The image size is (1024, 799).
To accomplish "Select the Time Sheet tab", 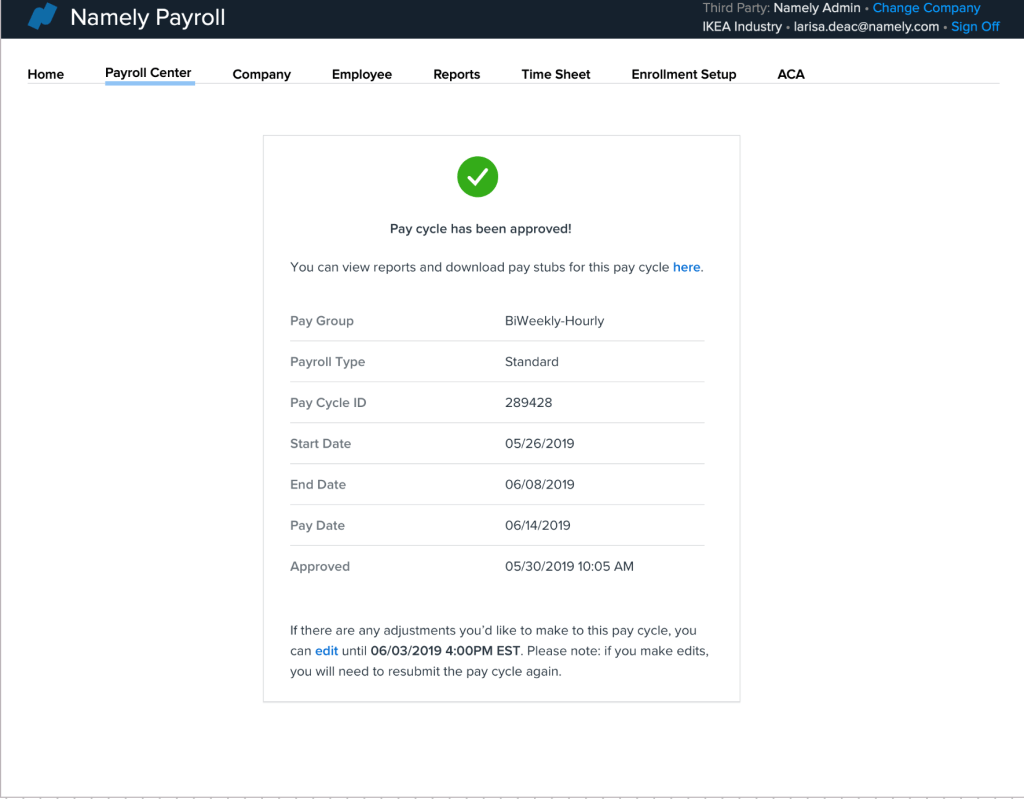I will [556, 74].
